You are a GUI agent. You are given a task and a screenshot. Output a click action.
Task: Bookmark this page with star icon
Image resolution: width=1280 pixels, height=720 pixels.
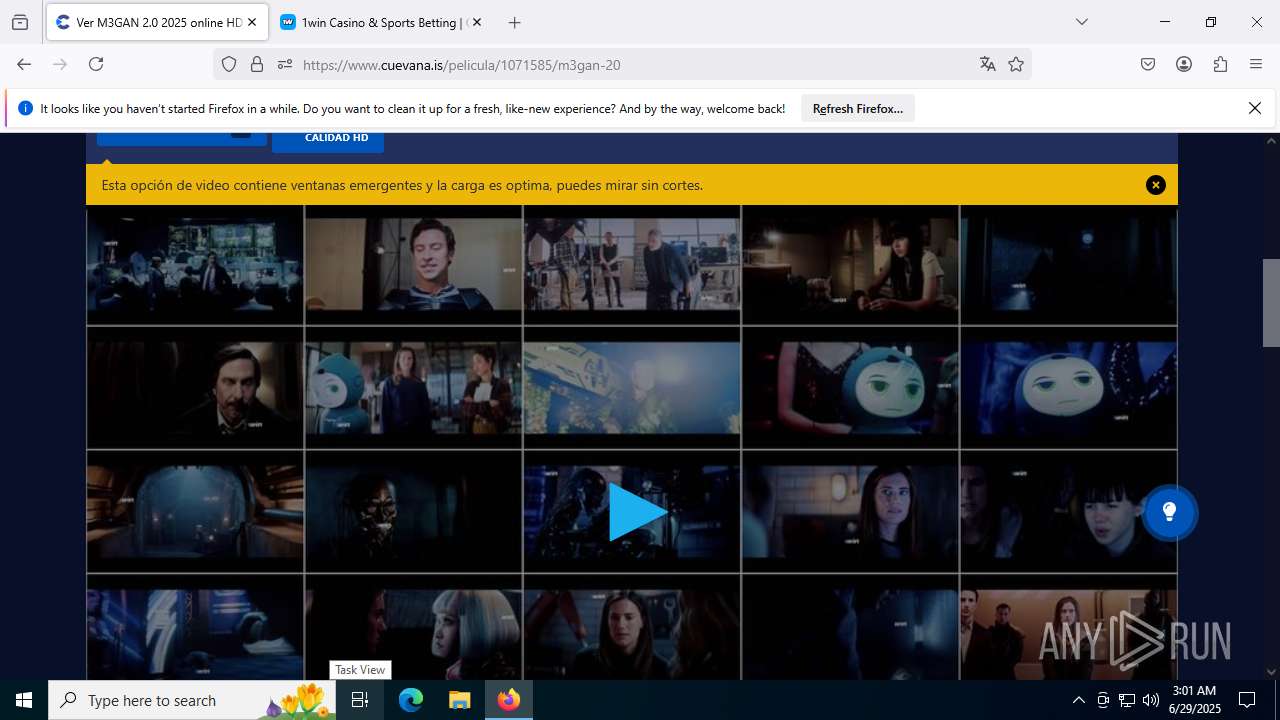(x=1016, y=64)
